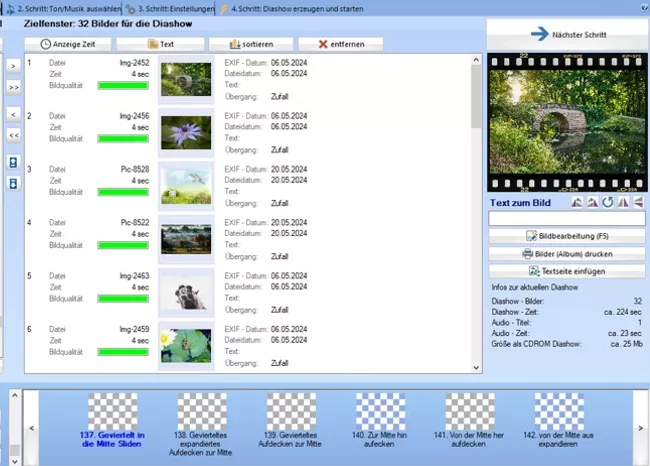Image resolution: width=650 pixels, height=466 pixels.
Task: Click the first rotate-left triangle icon
Action: pos(576,202)
